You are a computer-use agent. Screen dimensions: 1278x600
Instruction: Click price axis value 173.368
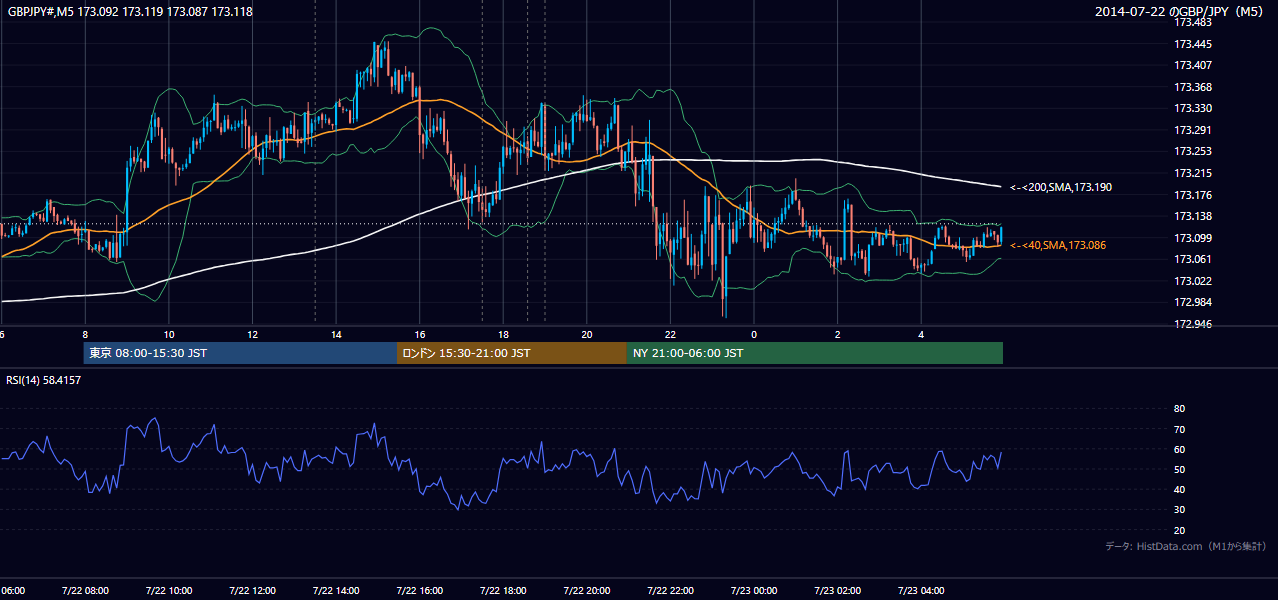click(x=1193, y=87)
